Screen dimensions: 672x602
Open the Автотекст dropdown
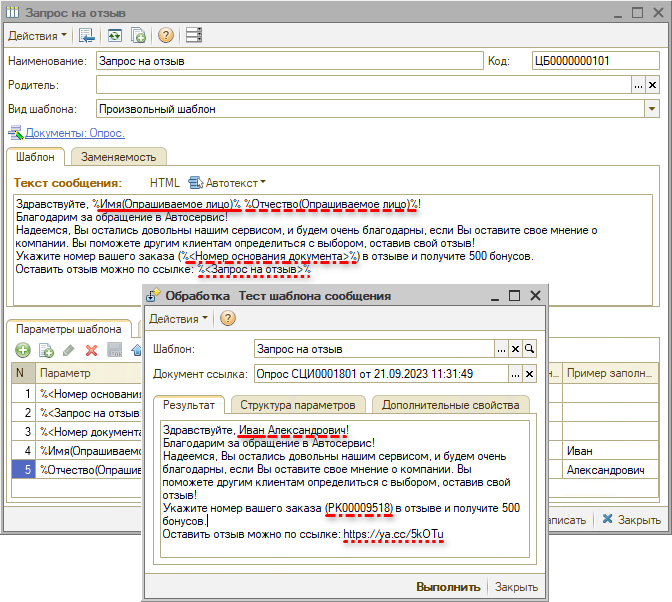click(x=228, y=183)
